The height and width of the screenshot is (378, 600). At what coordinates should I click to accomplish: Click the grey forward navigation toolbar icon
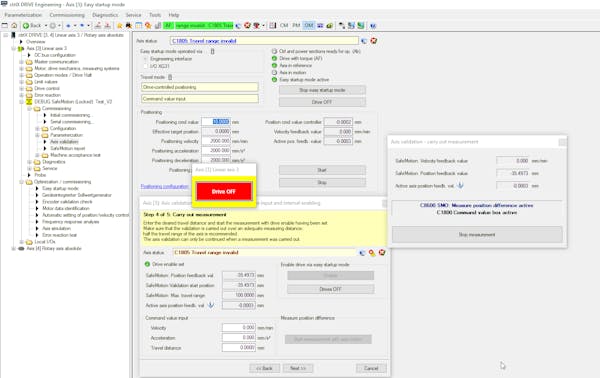point(53,26)
